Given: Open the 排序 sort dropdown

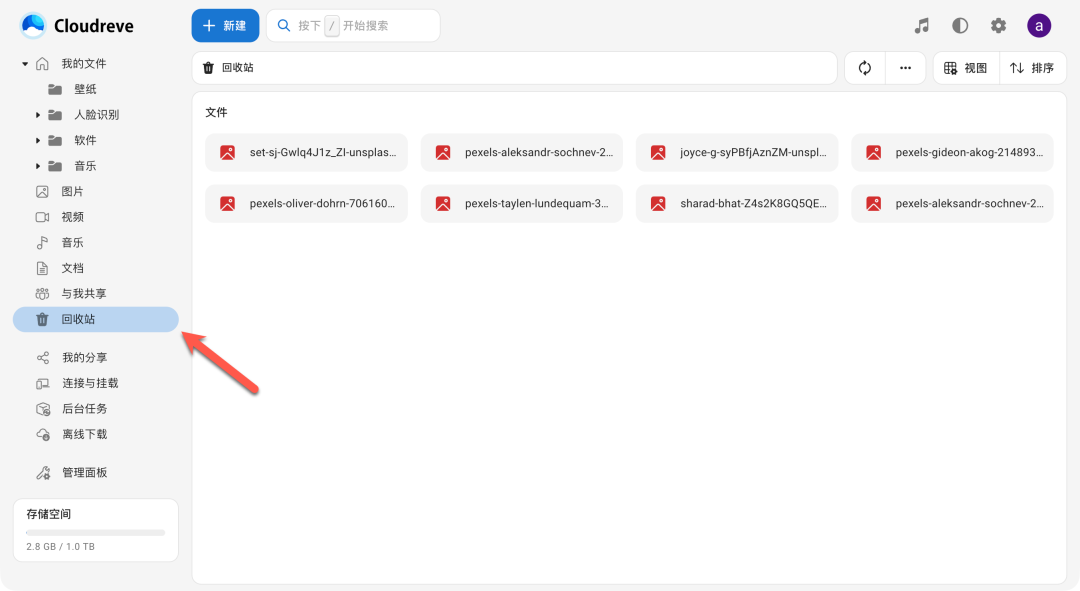Looking at the screenshot, I should [1032, 68].
